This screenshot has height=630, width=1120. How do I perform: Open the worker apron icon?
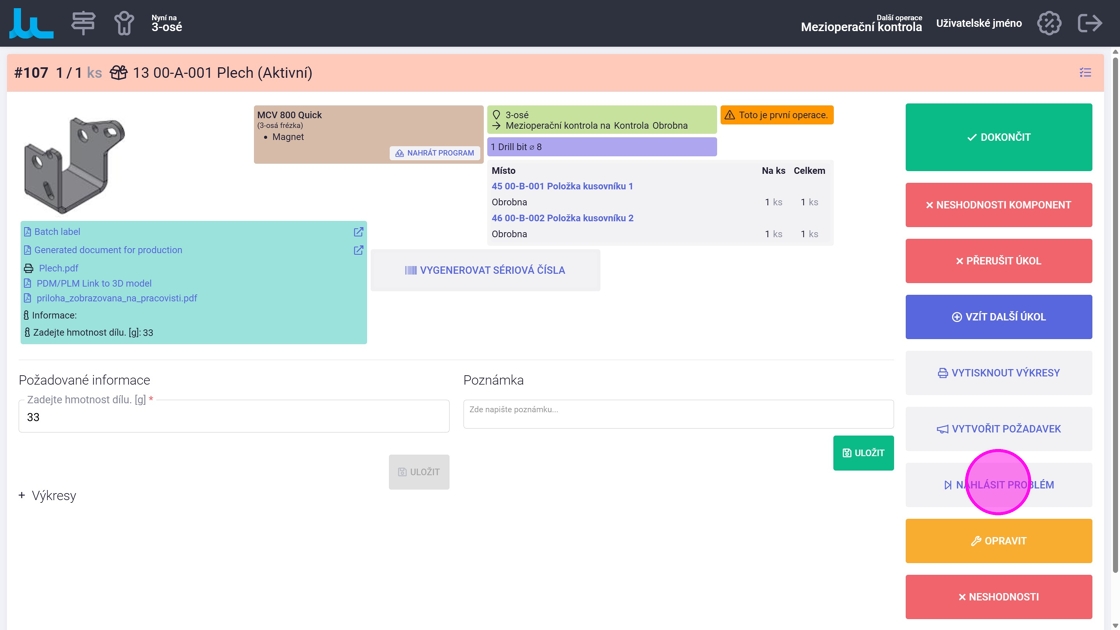coord(124,23)
